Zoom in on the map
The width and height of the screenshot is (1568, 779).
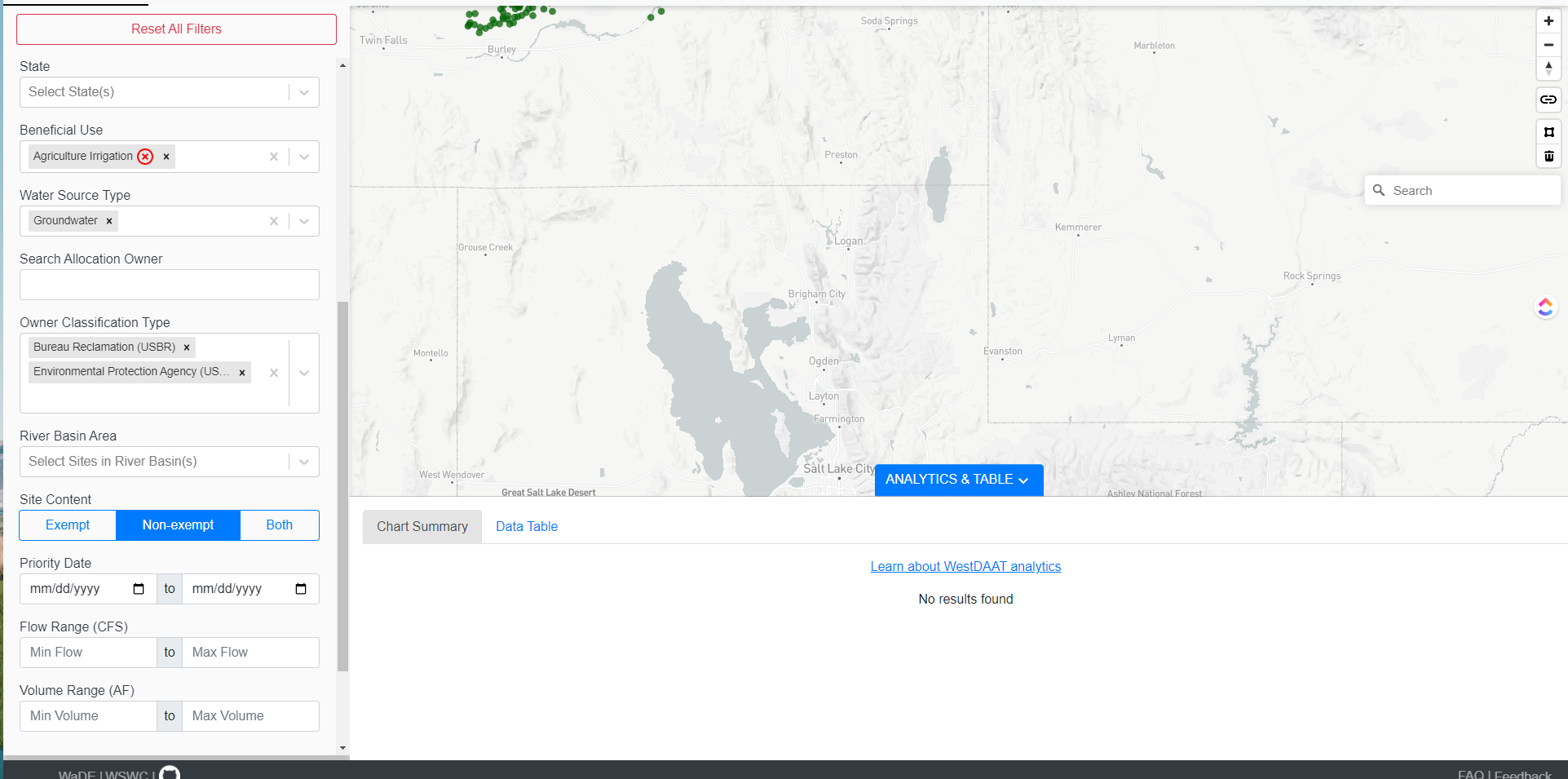click(1548, 20)
